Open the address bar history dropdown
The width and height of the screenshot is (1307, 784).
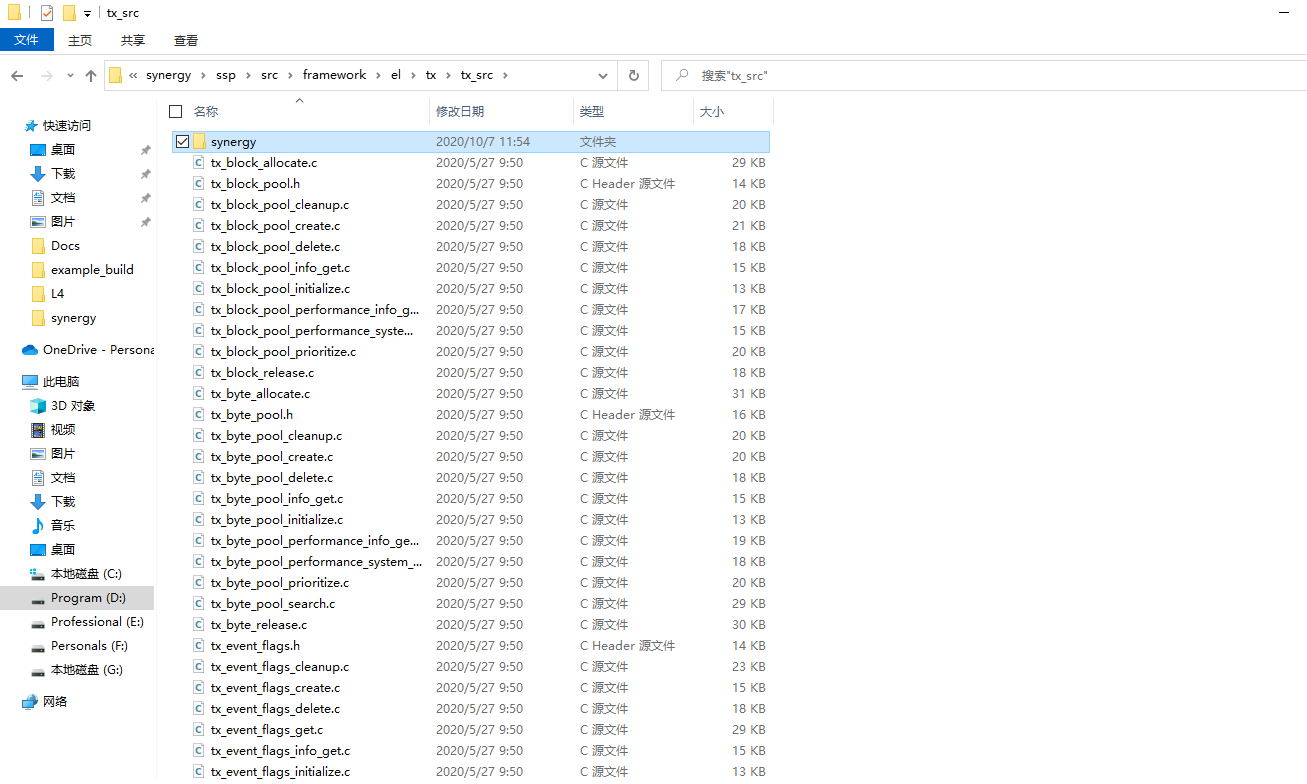tap(603, 75)
